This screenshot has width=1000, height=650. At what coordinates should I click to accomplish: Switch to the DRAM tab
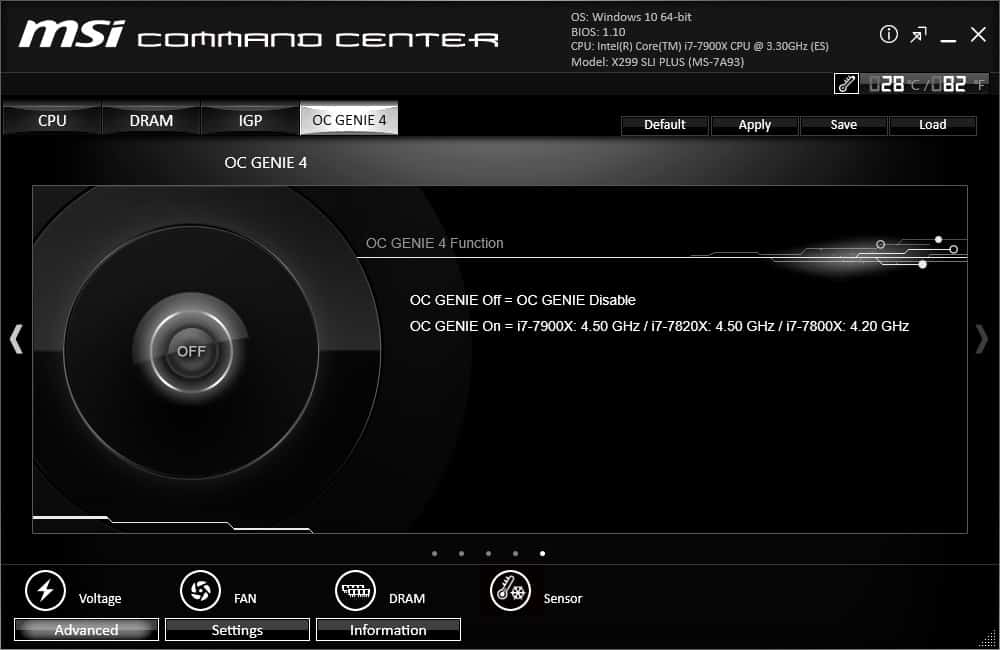coord(151,121)
